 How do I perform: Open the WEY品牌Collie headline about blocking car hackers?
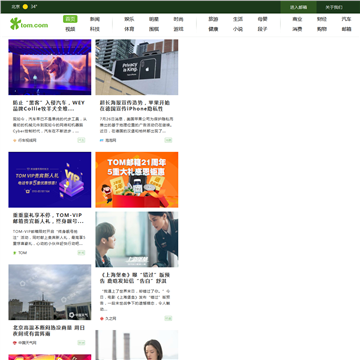point(49,106)
